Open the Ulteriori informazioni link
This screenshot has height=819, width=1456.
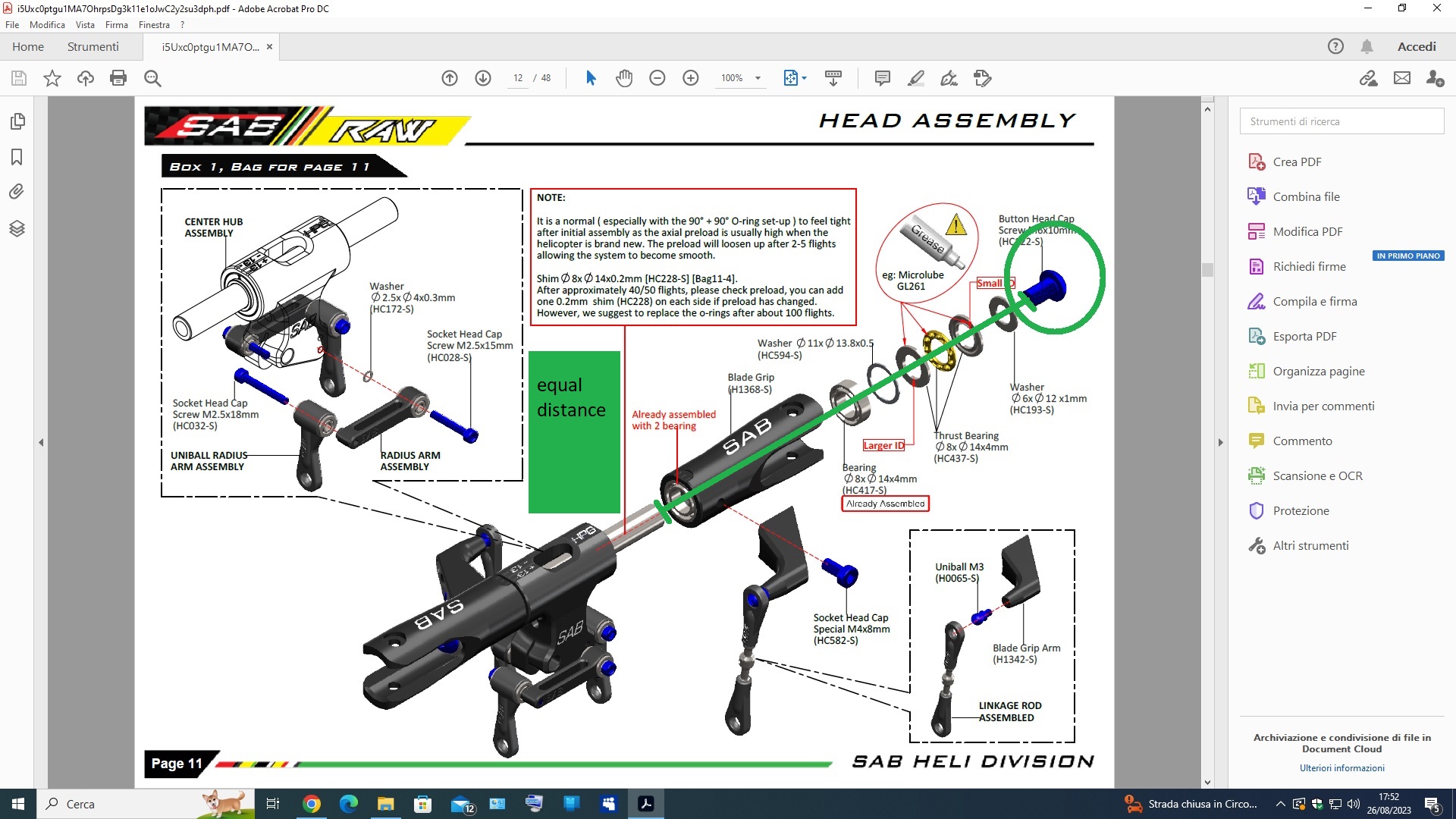click(1341, 768)
